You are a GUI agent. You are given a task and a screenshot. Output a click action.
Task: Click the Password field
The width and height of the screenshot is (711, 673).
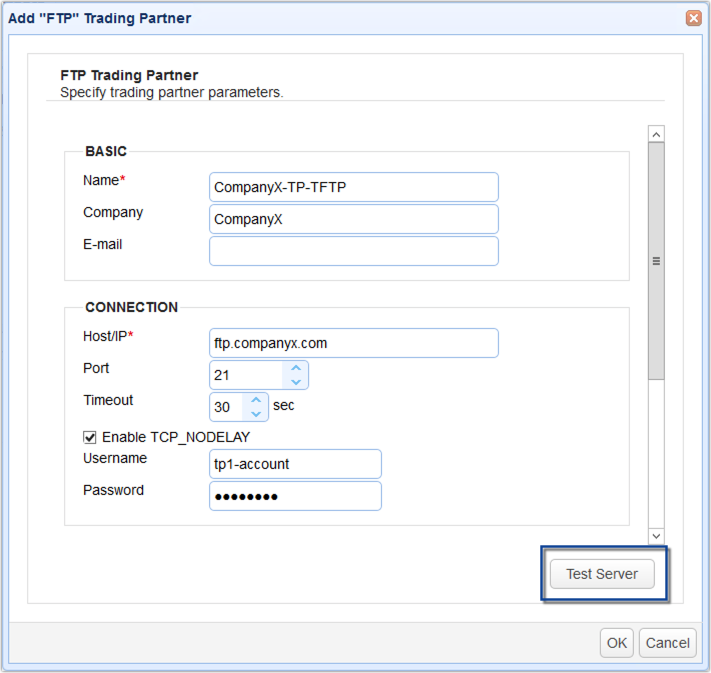(x=295, y=496)
